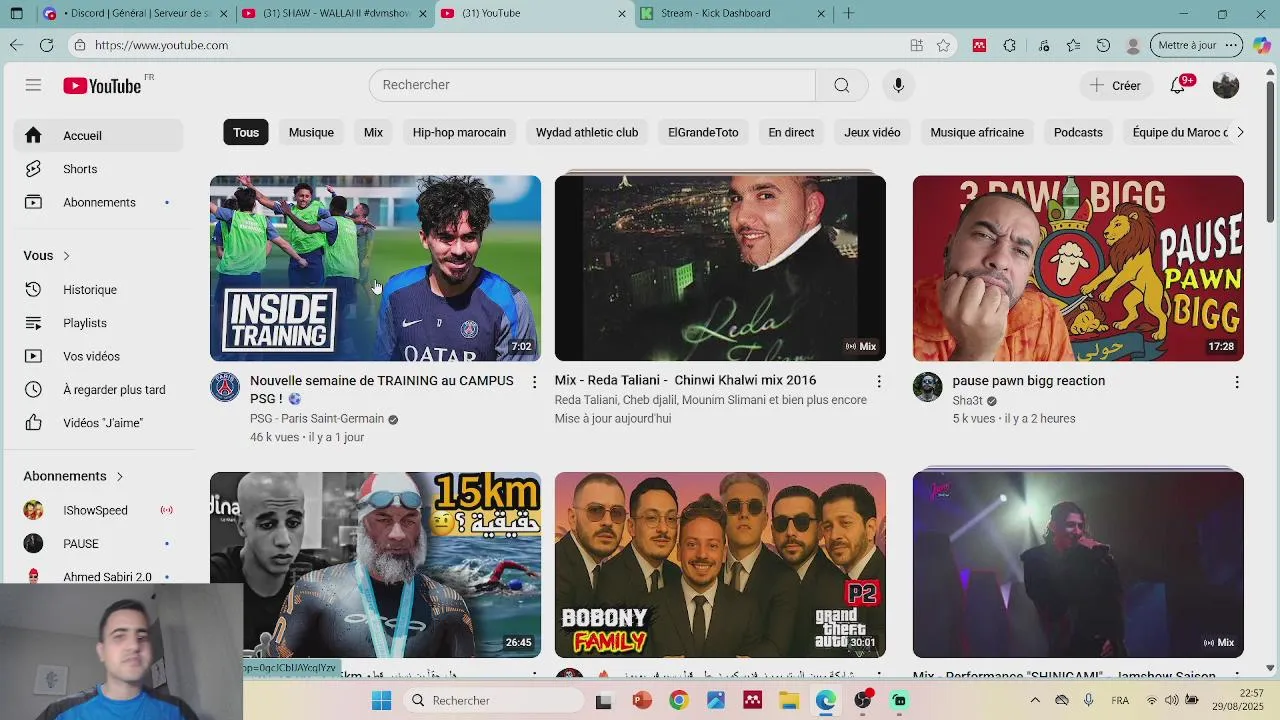Open Shorts from the sidebar

pos(98,169)
